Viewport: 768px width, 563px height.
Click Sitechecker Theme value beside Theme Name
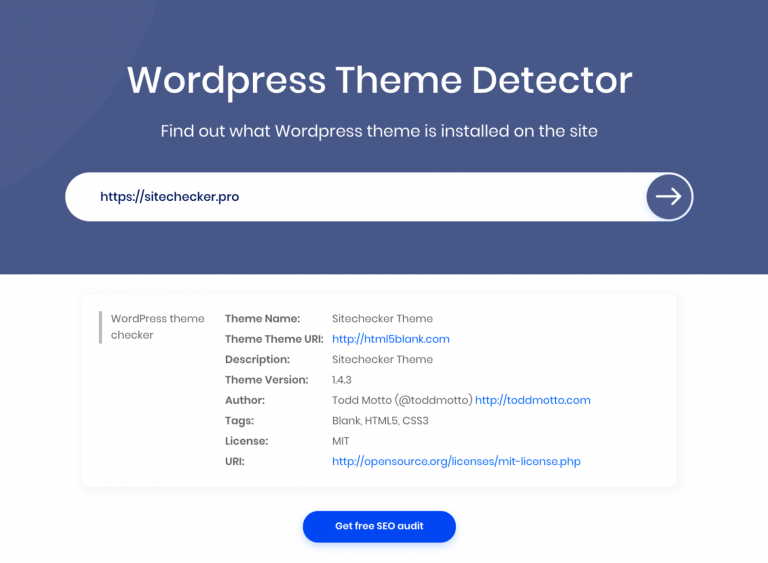click(x=382, y=319)
